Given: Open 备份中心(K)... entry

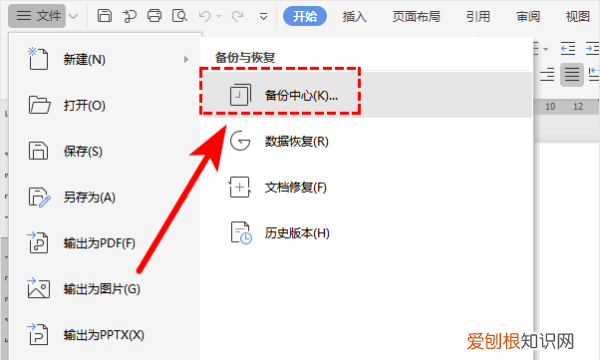Looking at the screenshot, I should pos(367,95).
